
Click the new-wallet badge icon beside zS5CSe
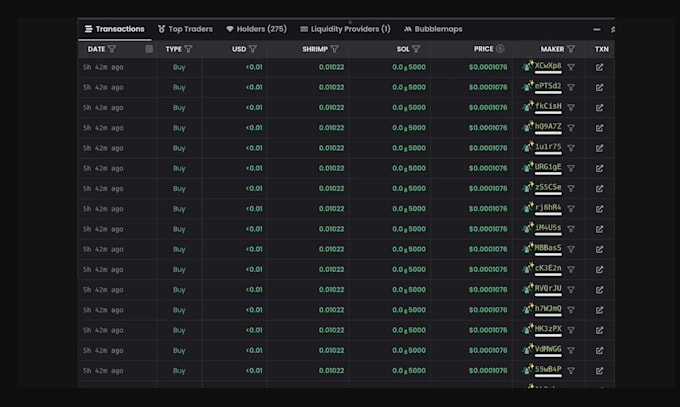[x=527, y=187]
